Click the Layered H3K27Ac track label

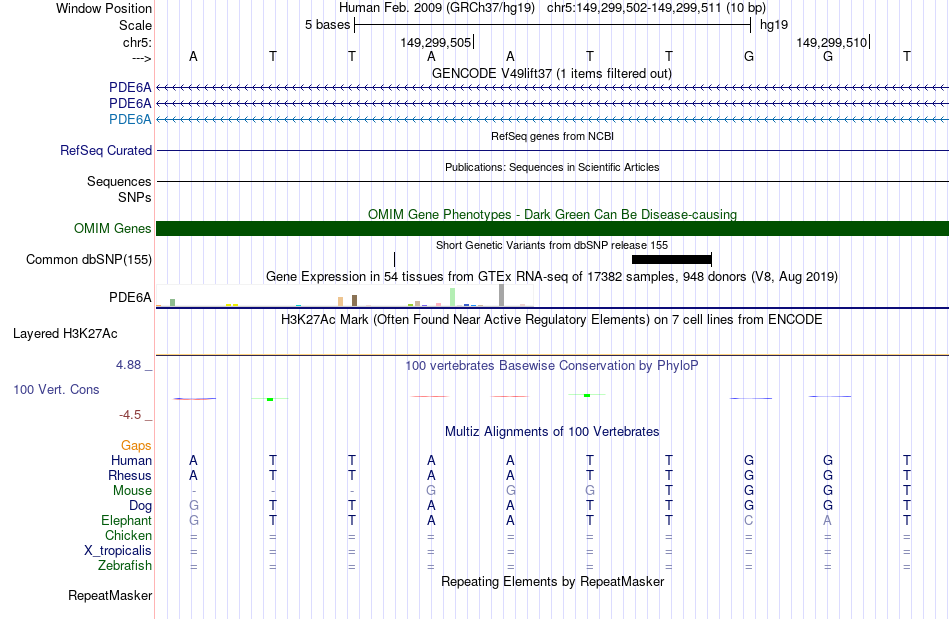(65, 334)
